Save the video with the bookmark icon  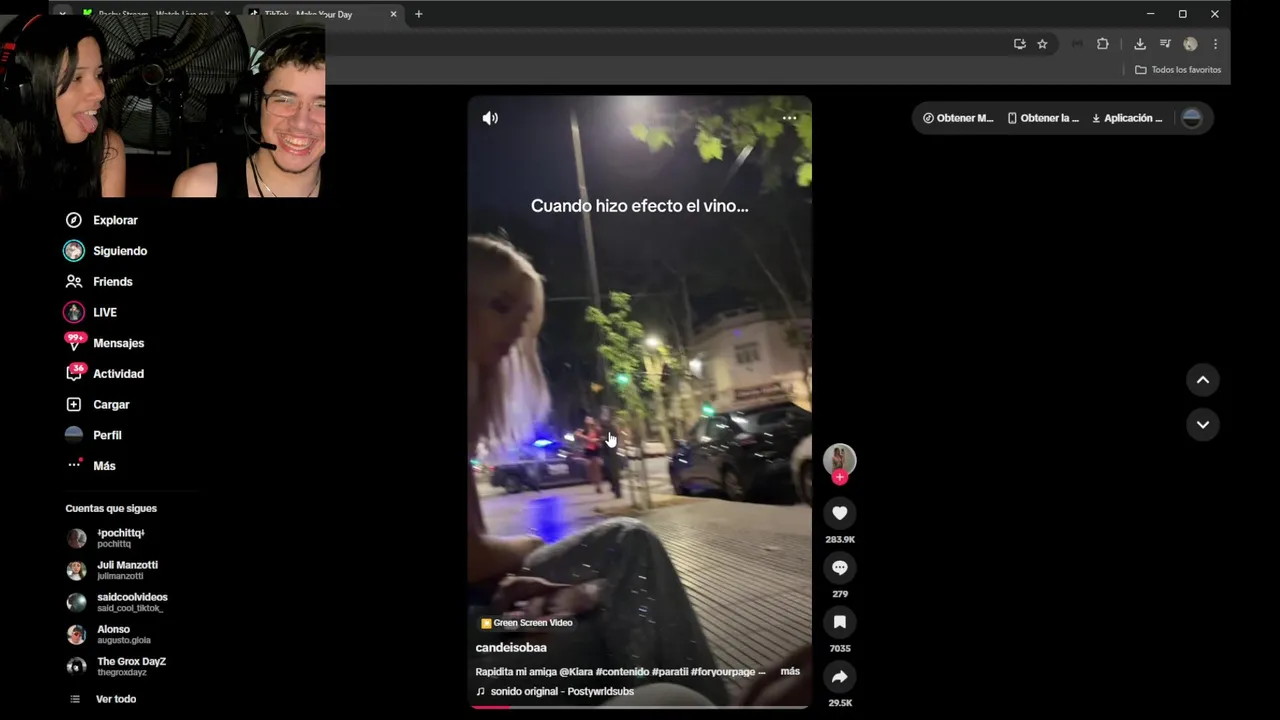(840, 622)
